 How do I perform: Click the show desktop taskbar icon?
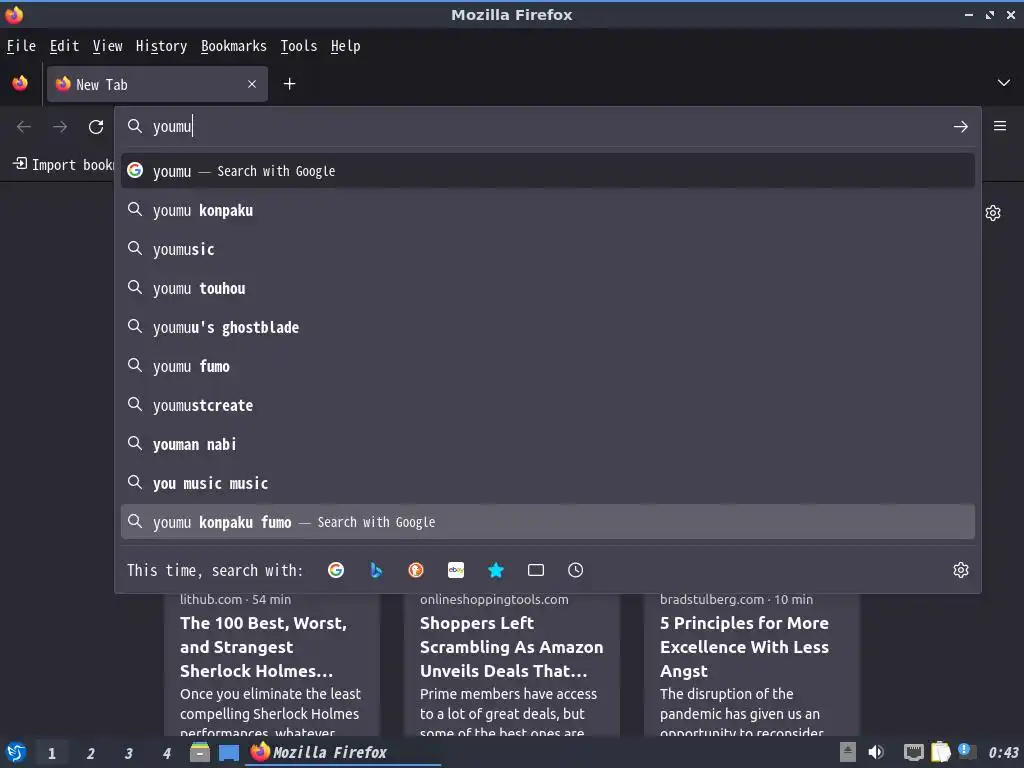tap(229, 753)
